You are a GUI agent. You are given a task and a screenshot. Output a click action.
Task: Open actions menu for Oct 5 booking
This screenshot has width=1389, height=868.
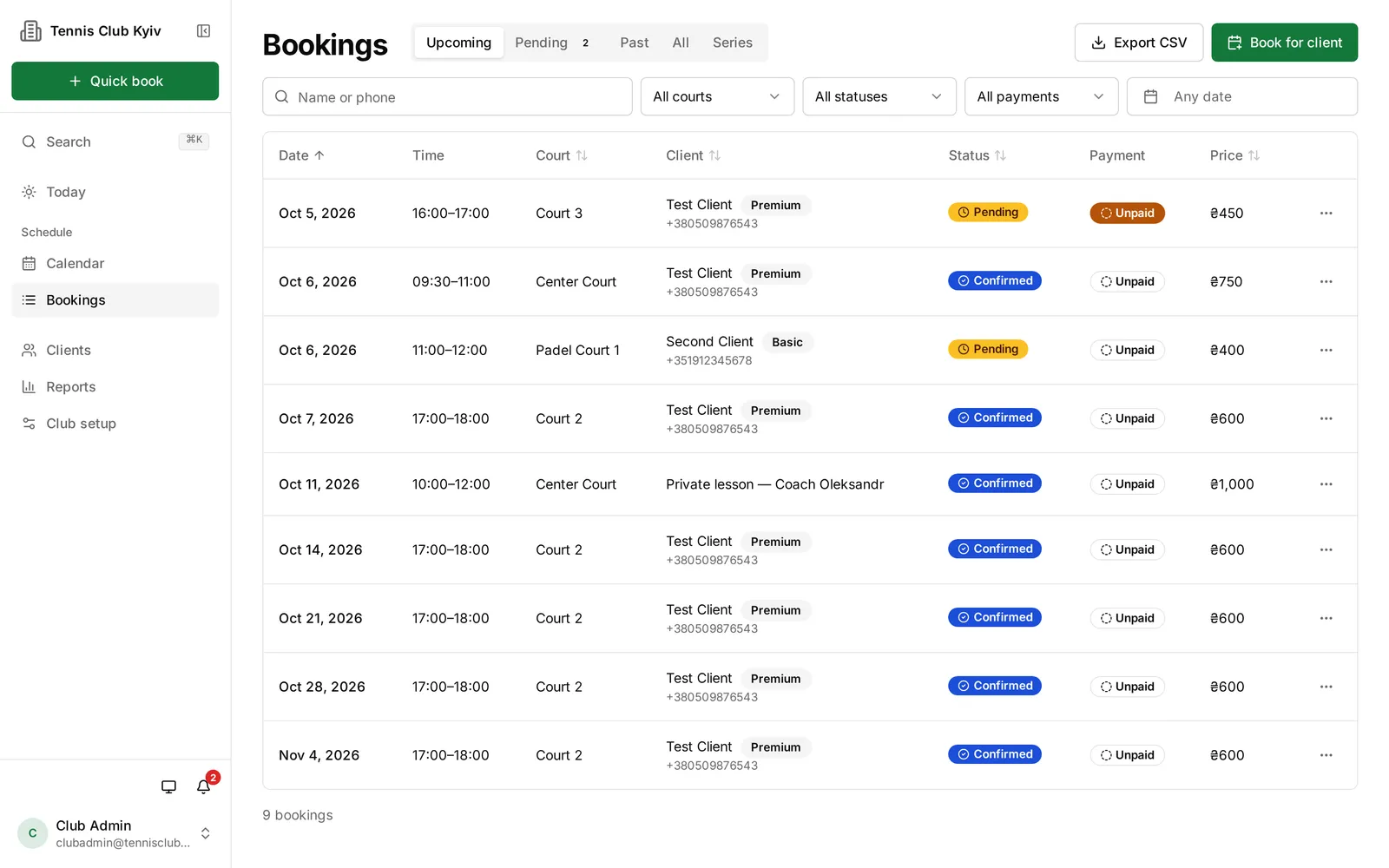1326,214
